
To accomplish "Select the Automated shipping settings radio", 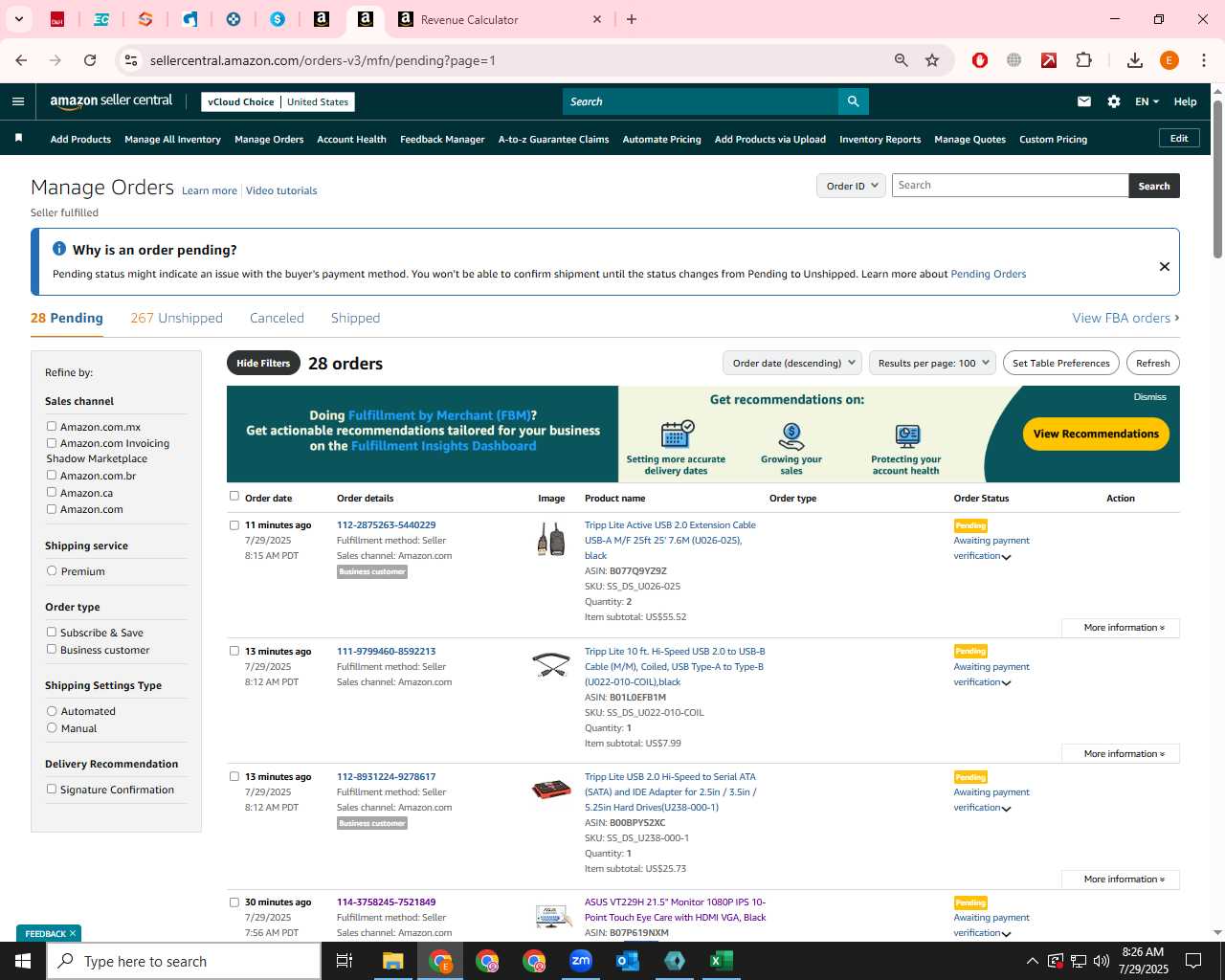I will point(52,711).
